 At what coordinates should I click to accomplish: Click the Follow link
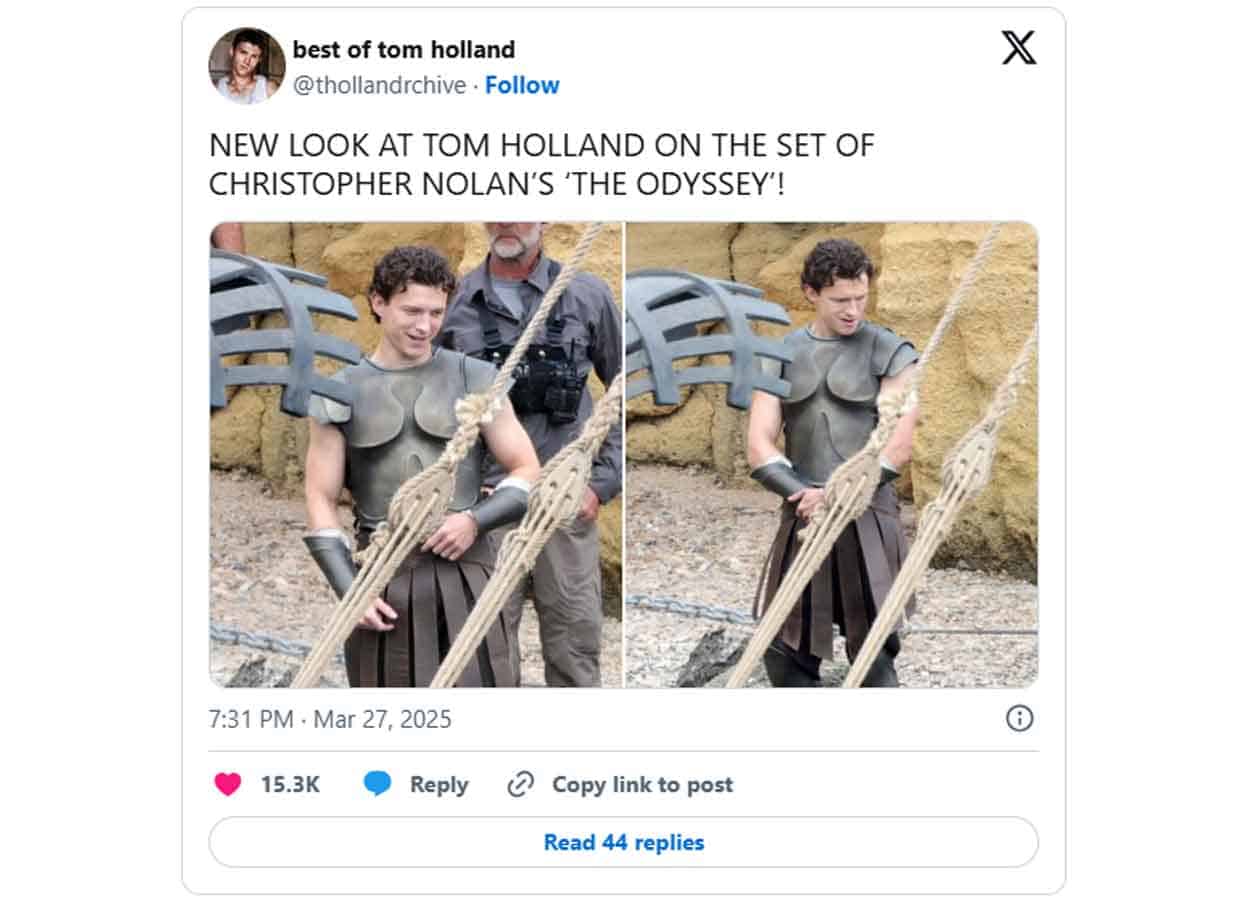tap(522, 85)
